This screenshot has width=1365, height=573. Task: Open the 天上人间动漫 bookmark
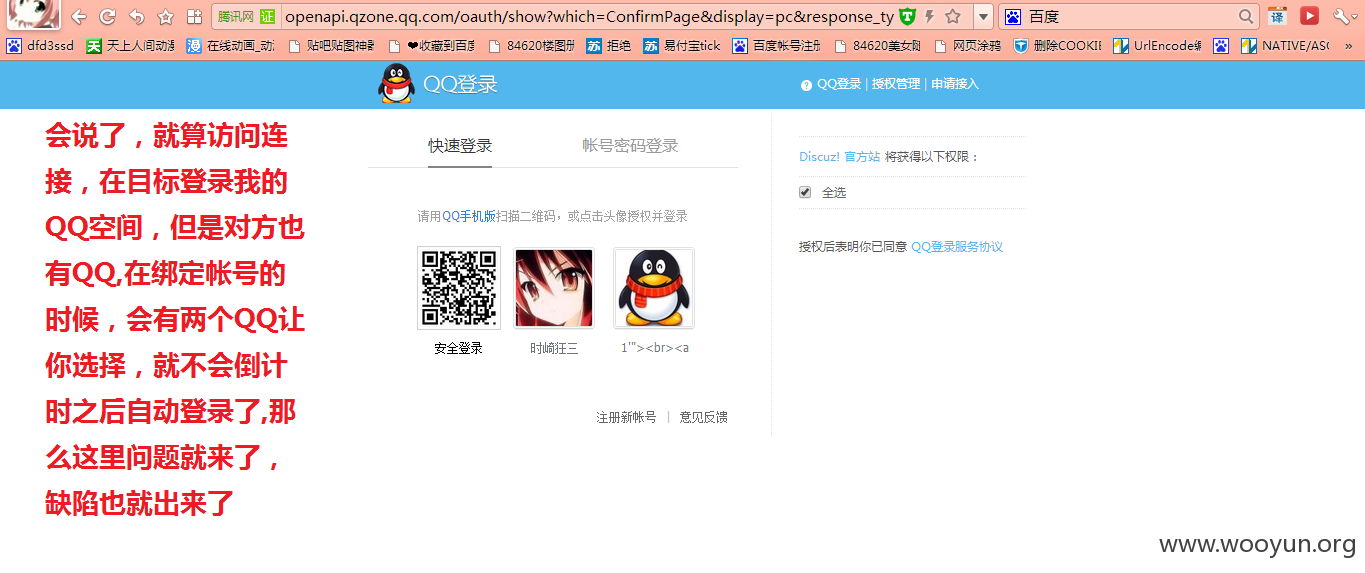130,46
